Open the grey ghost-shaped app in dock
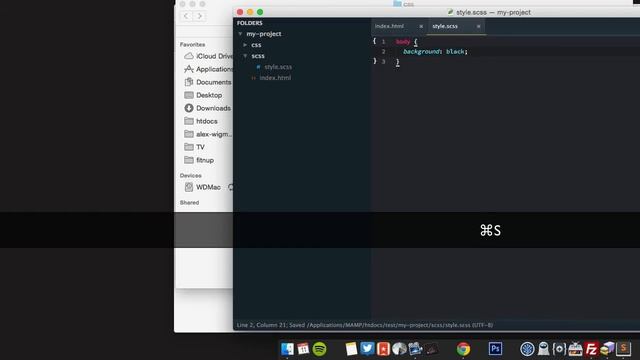This screenshot has width=640, height=360. 543,349
